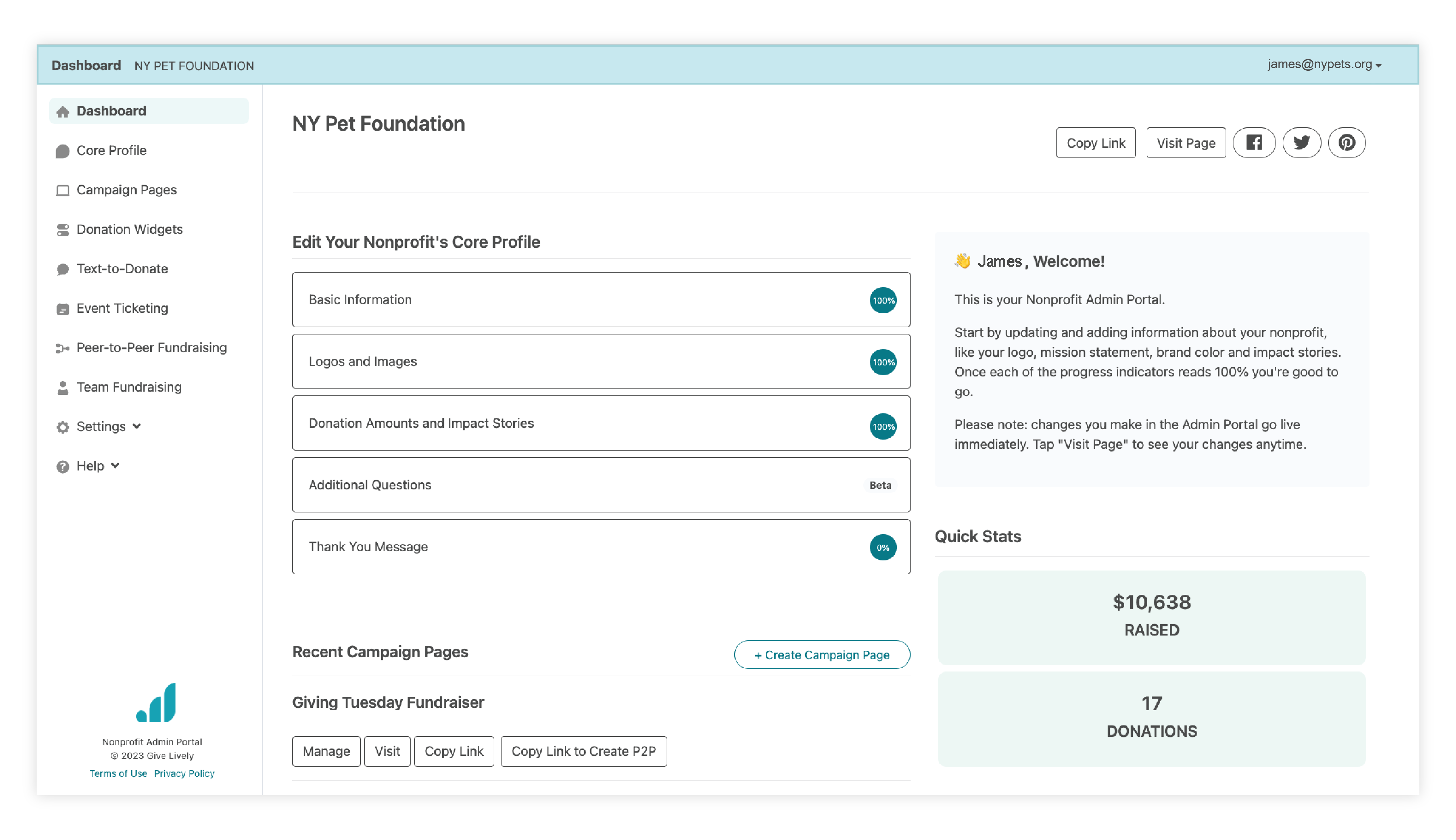Click the Basic Information 100% badge

tap(883, 300)
